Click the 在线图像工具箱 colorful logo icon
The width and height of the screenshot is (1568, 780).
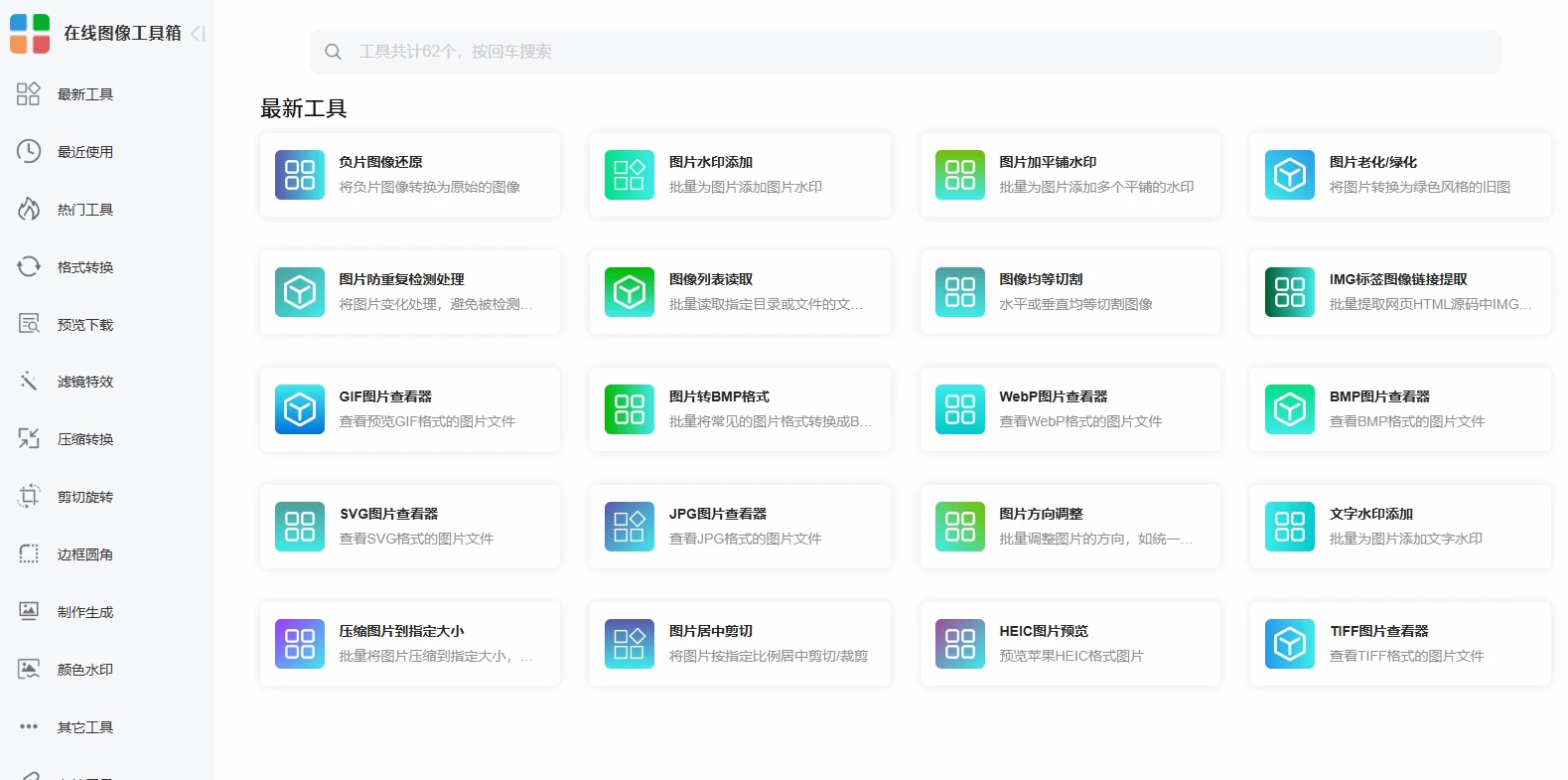30,34
